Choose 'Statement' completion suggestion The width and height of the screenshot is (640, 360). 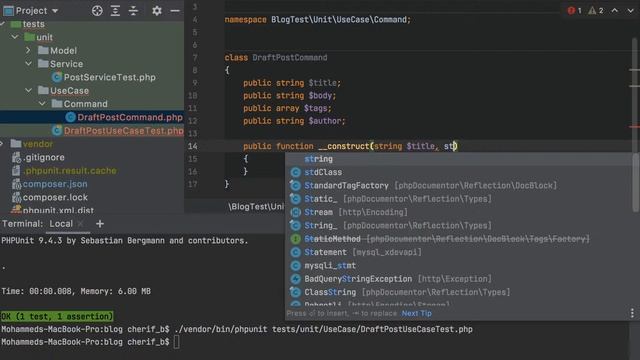(x=459, y=252)
